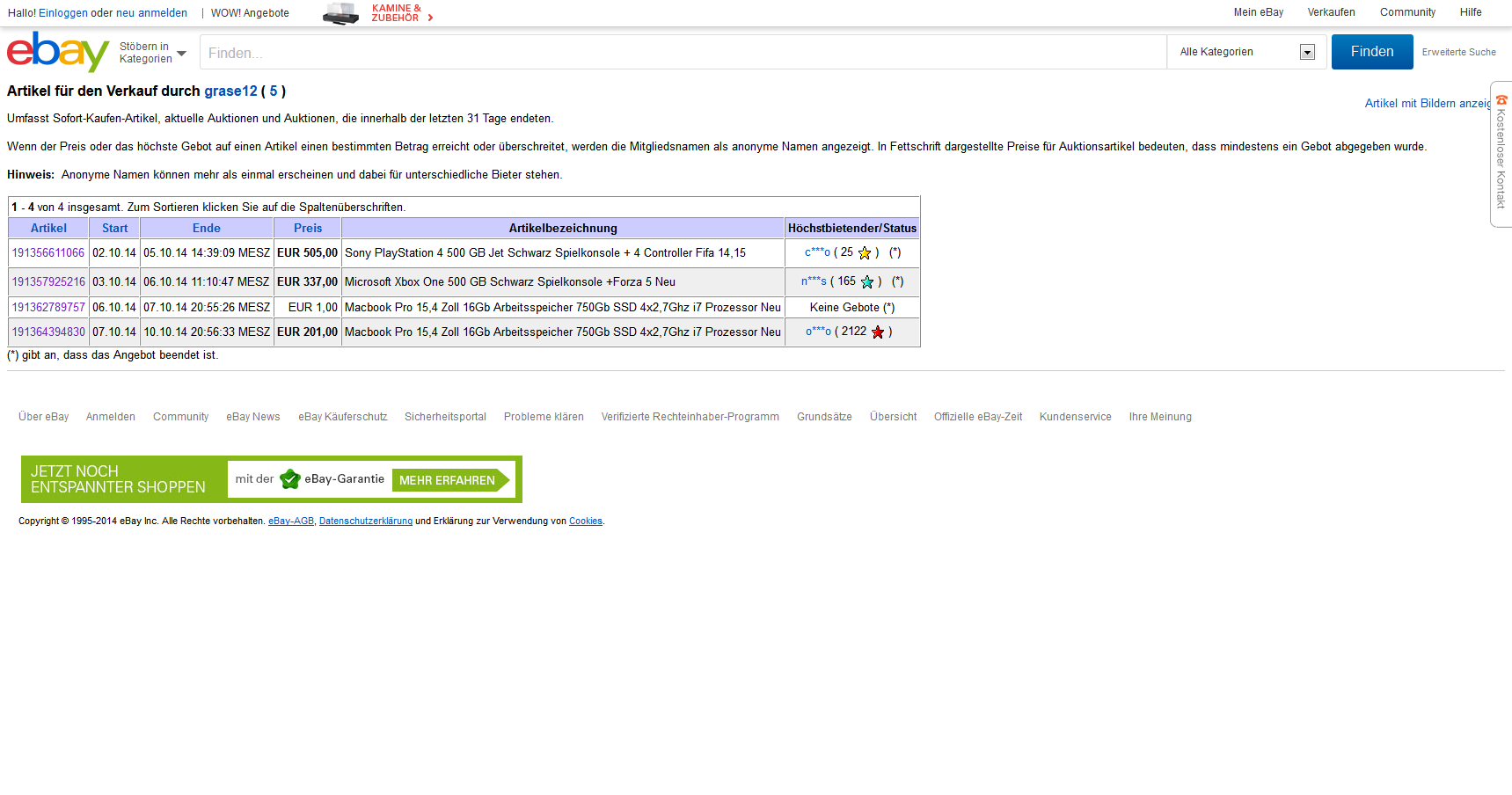Open the Hilfe menu item

tap(1471, 12)
